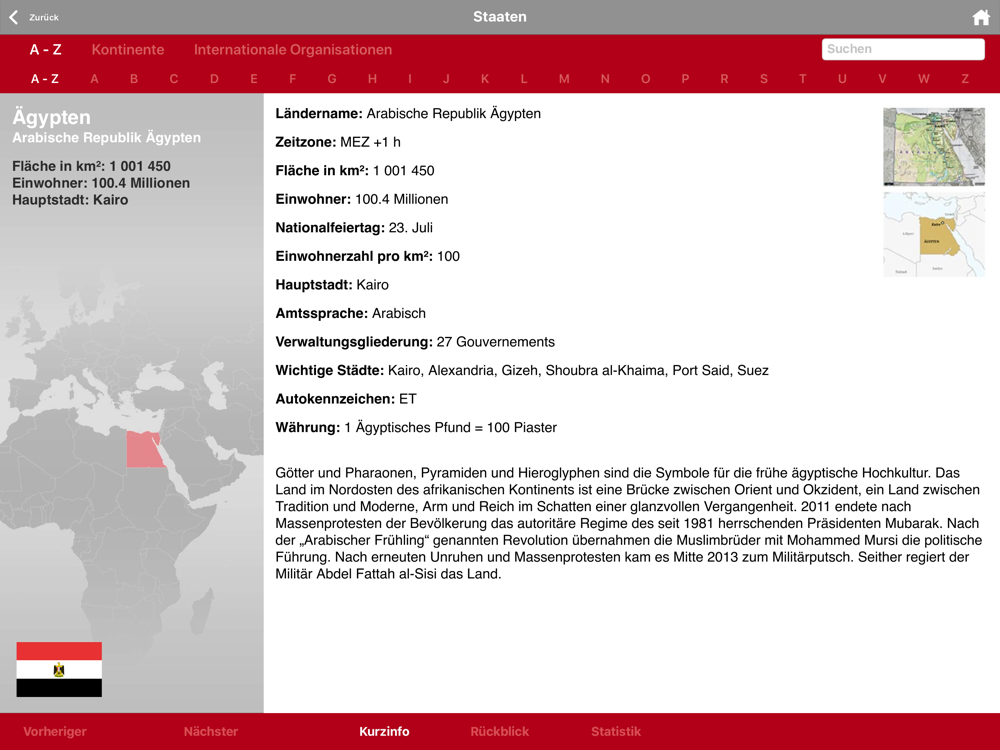This screenshot has height=750, width=1000.
Task: Open the Internationale Organisationen tab
Action: [293, 50]
